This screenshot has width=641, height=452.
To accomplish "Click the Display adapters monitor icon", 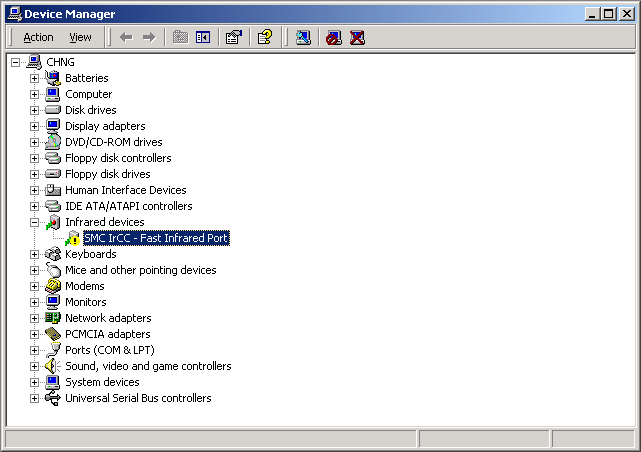I will coord(53,126).
